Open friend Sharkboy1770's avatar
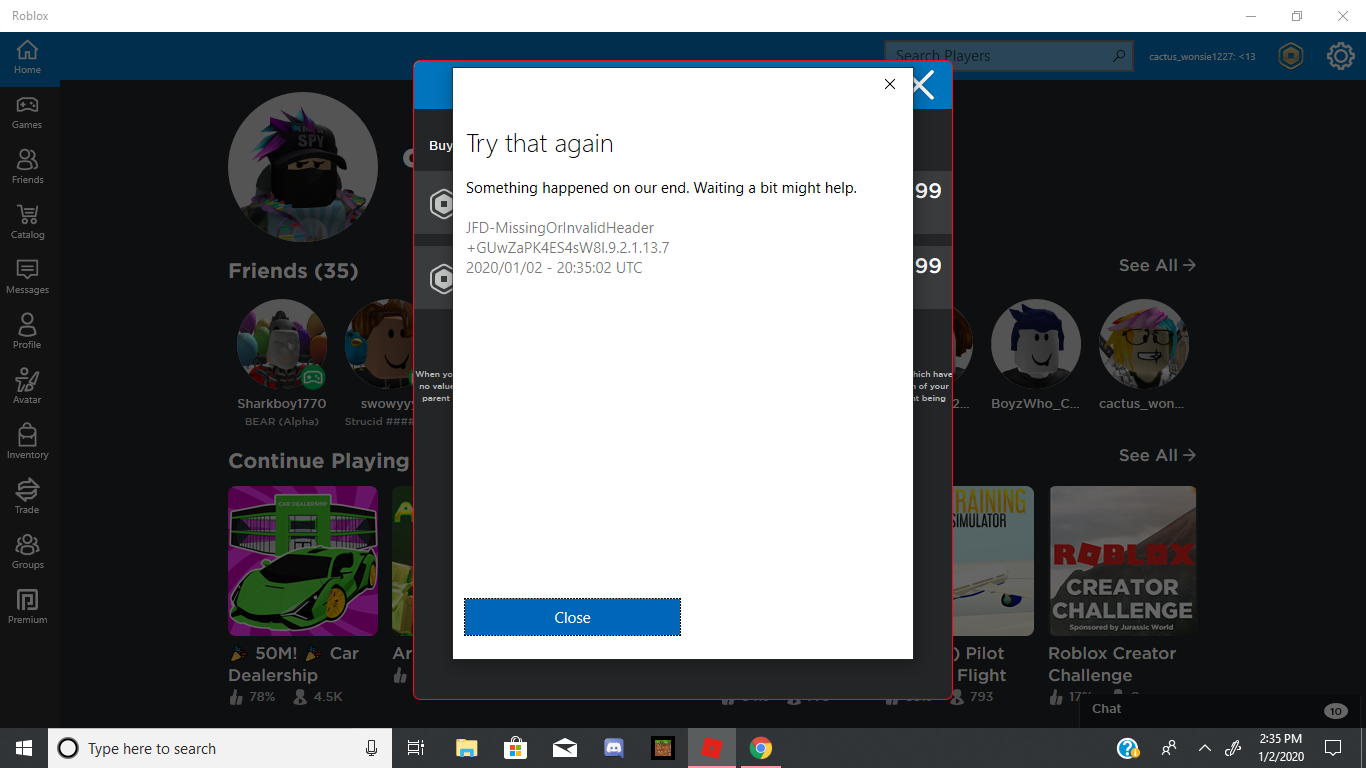Image resolution: width=1366 pixels, height=768 pixels. [282, 344]
